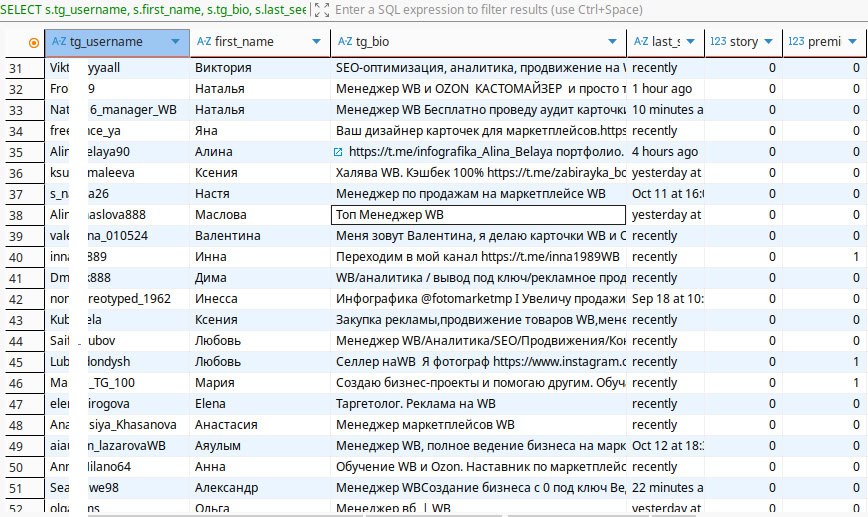Click the text type icon of tg_bio column

[346, 42]
